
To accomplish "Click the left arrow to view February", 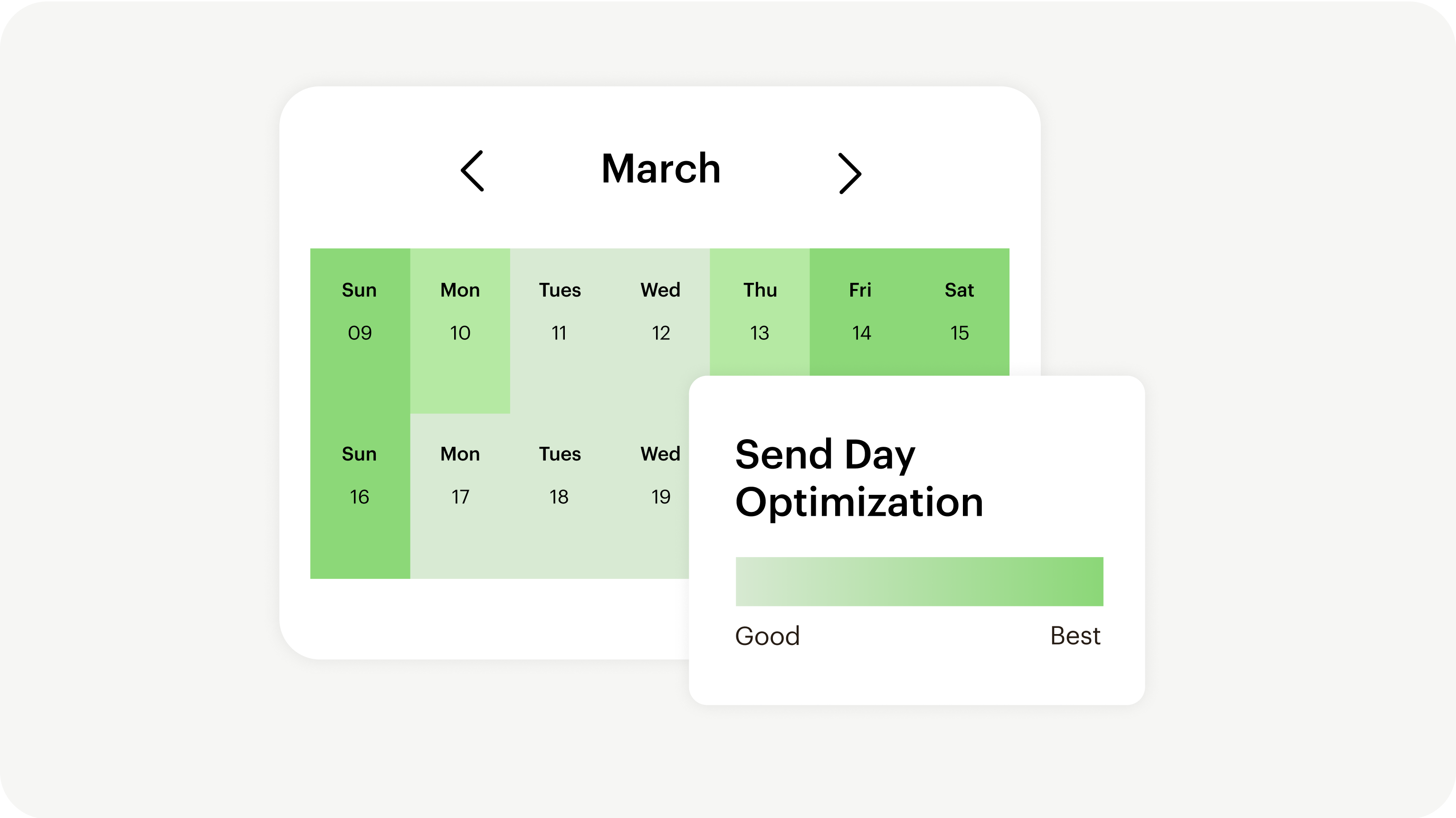I will point(474,171).
